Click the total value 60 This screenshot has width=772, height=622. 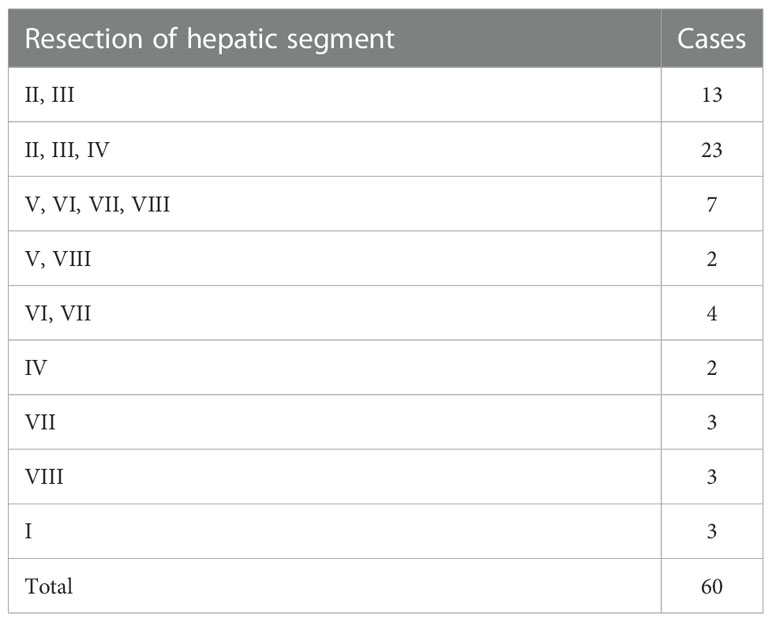tap(711, 586)
